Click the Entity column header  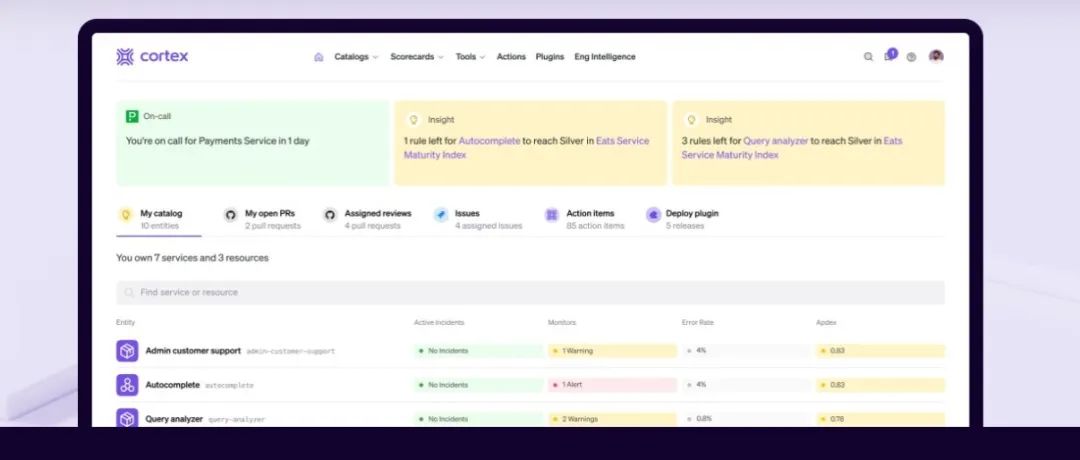click(125, 322)
